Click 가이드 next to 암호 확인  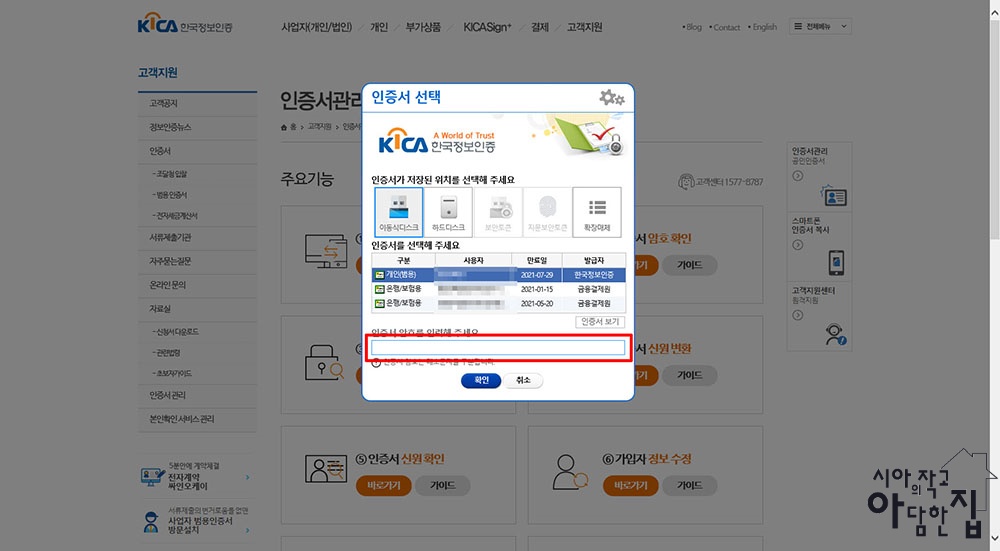pos(689,265)
